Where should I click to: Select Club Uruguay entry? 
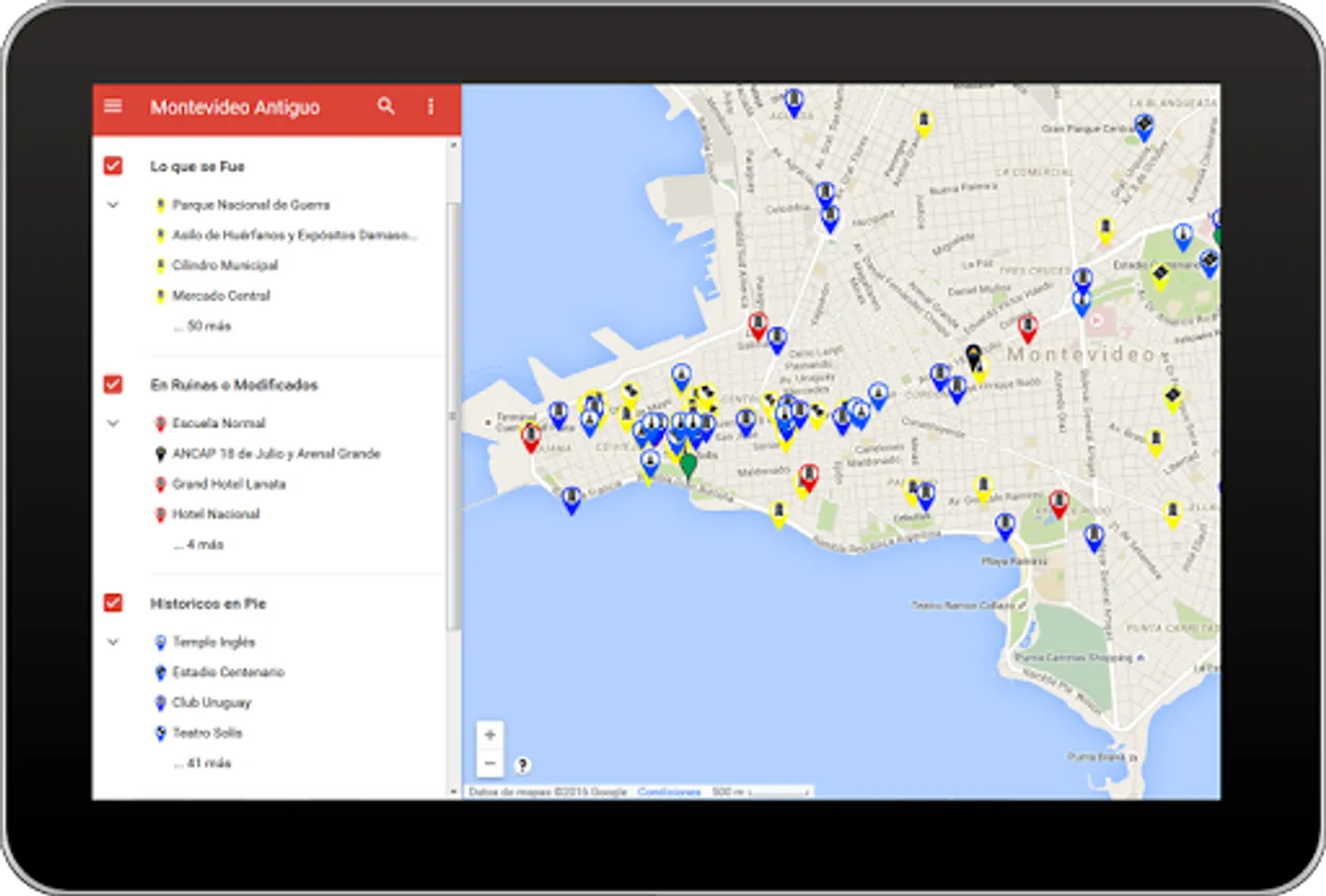point(212,702)
